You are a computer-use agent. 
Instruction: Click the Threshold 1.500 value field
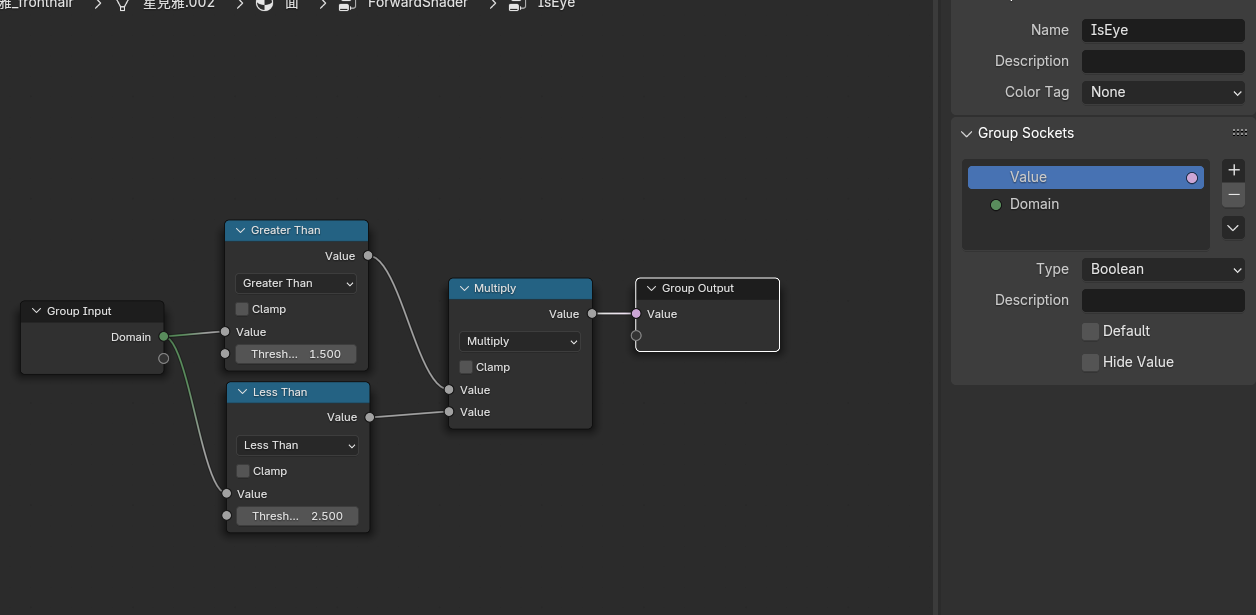296,354
